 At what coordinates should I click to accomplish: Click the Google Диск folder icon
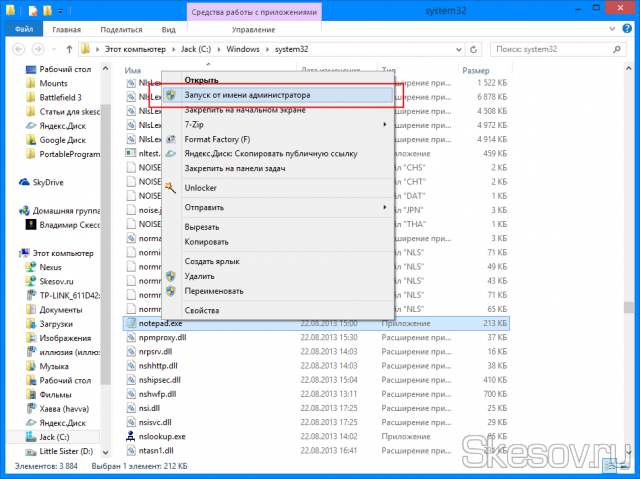(34, 140)
